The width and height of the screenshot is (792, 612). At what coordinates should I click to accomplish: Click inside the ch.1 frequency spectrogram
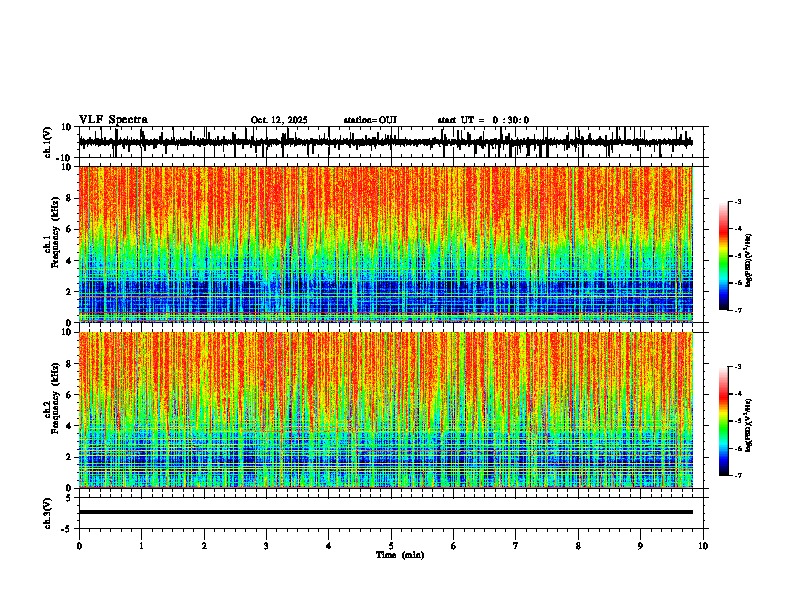[385, 244]
